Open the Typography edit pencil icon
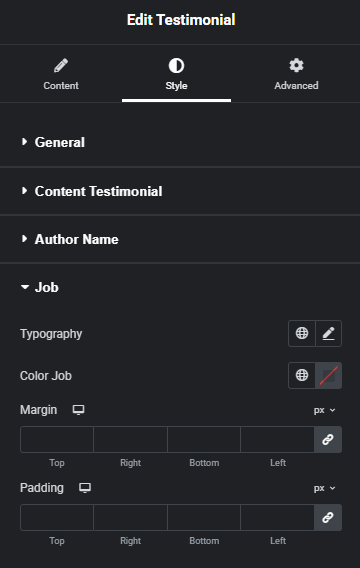 [328, 333]
